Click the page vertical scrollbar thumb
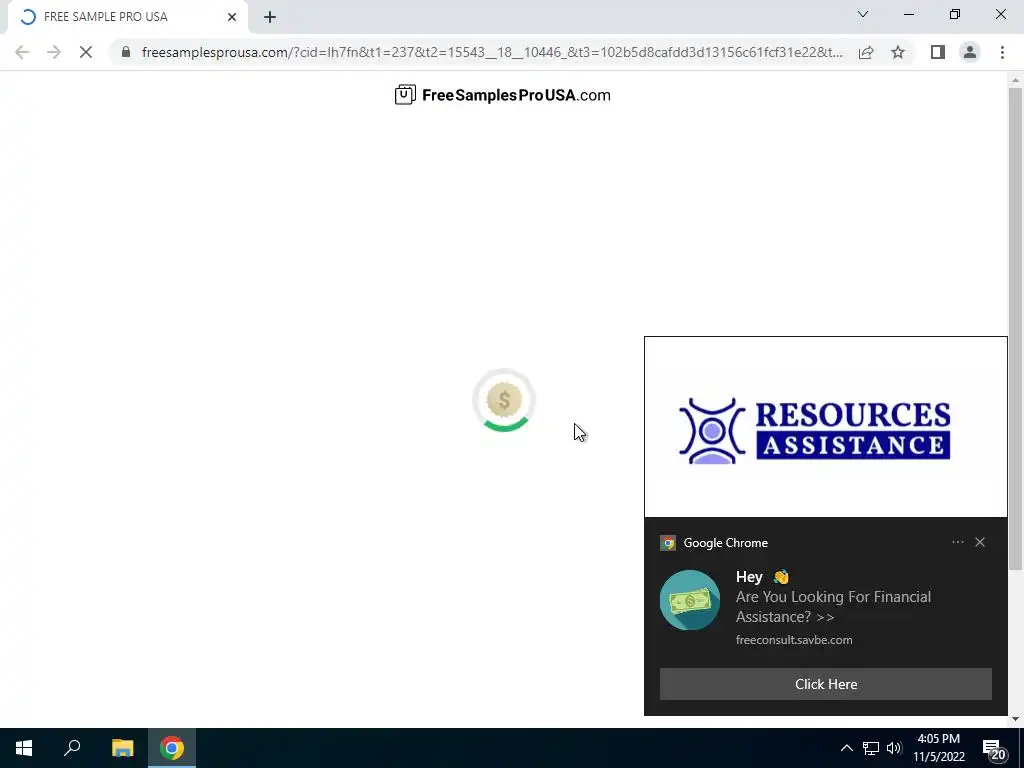The height and width of the screenshot is (768, 1024). pos(1015,328)
